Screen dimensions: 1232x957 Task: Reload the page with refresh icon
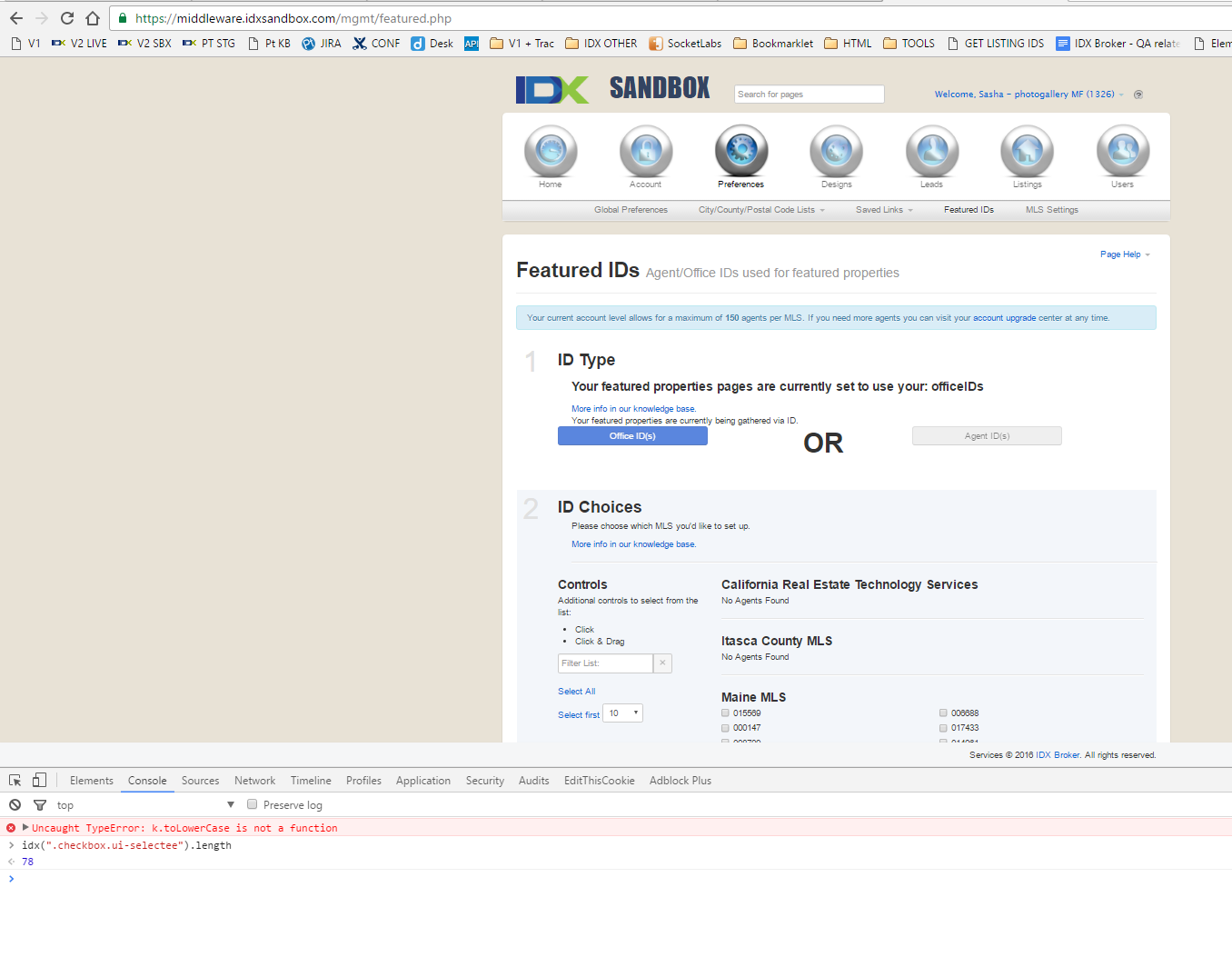point(67,18)
